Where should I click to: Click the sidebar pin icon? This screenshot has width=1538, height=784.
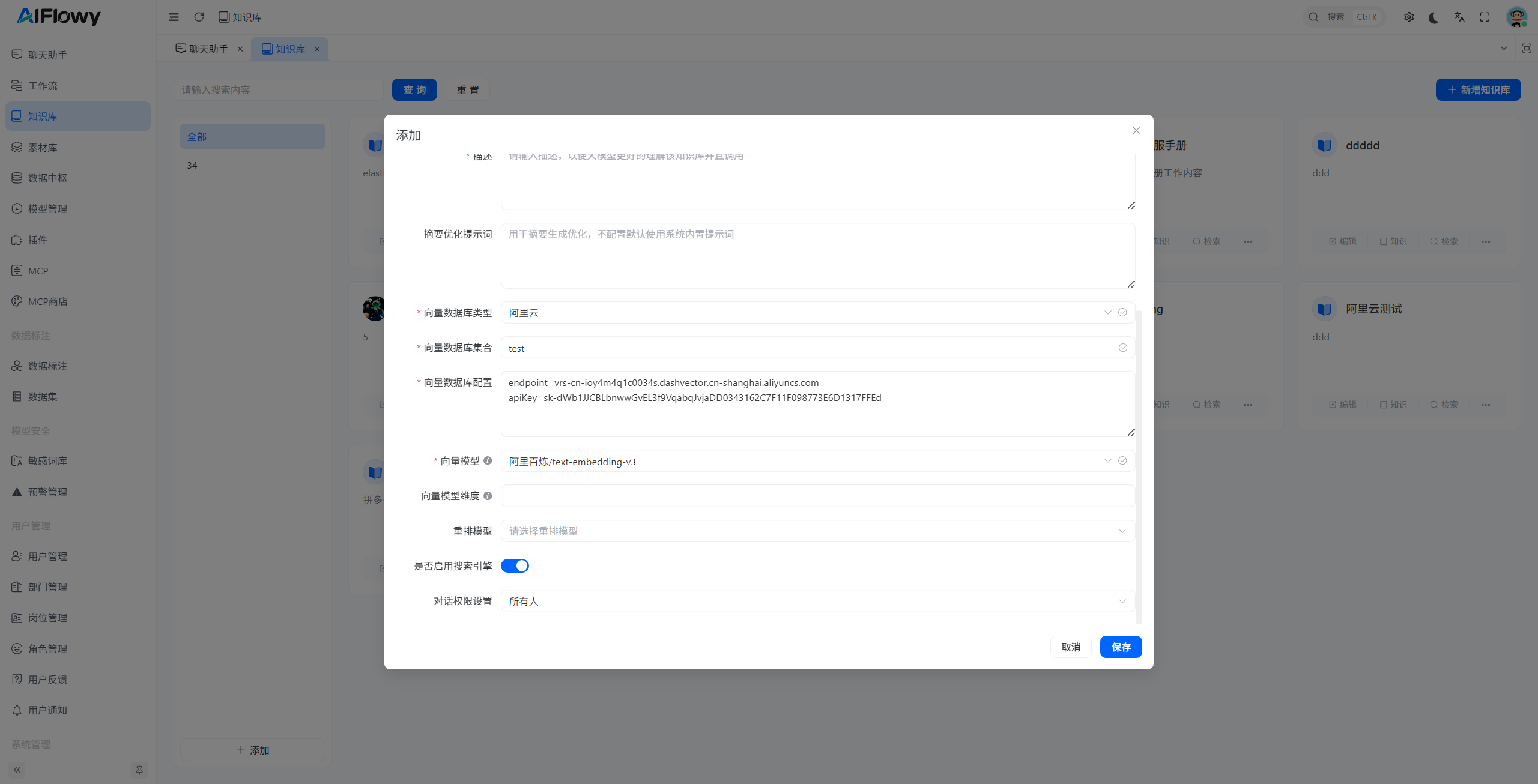click(139, 770)
